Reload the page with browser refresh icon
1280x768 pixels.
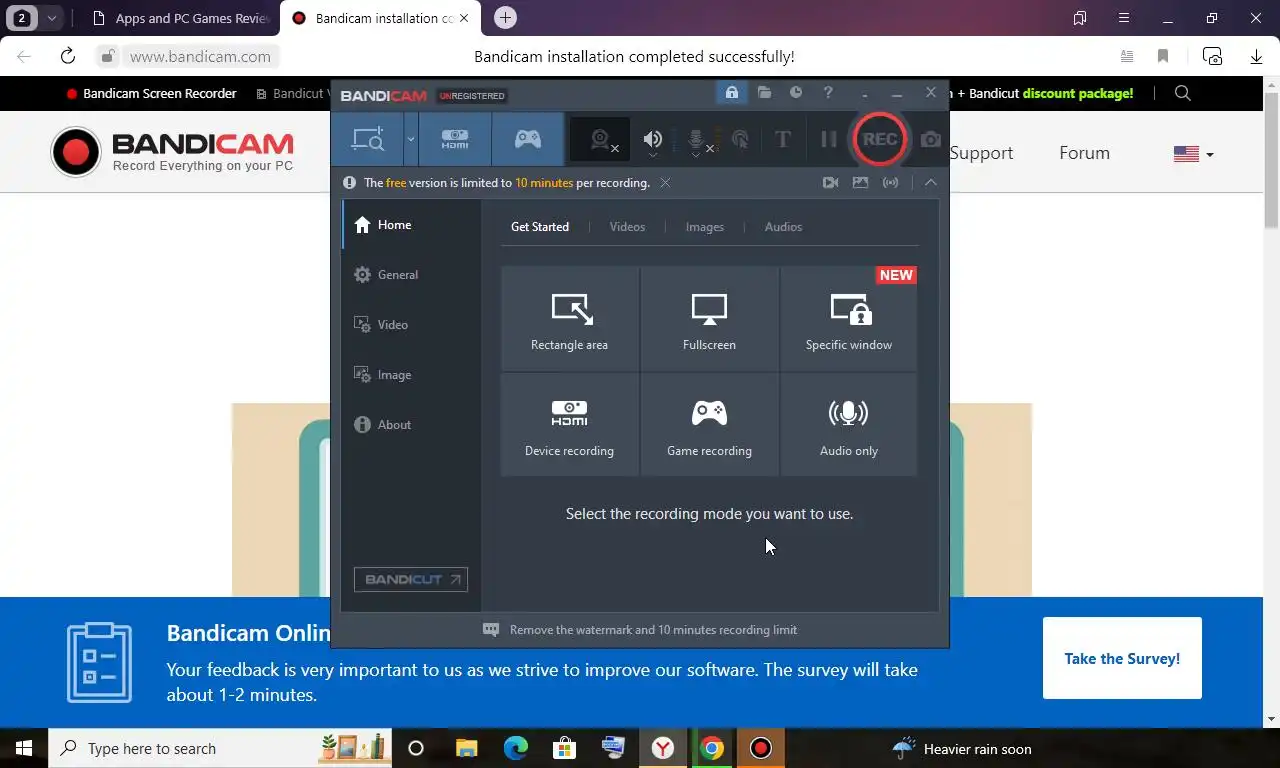point(68,56)
